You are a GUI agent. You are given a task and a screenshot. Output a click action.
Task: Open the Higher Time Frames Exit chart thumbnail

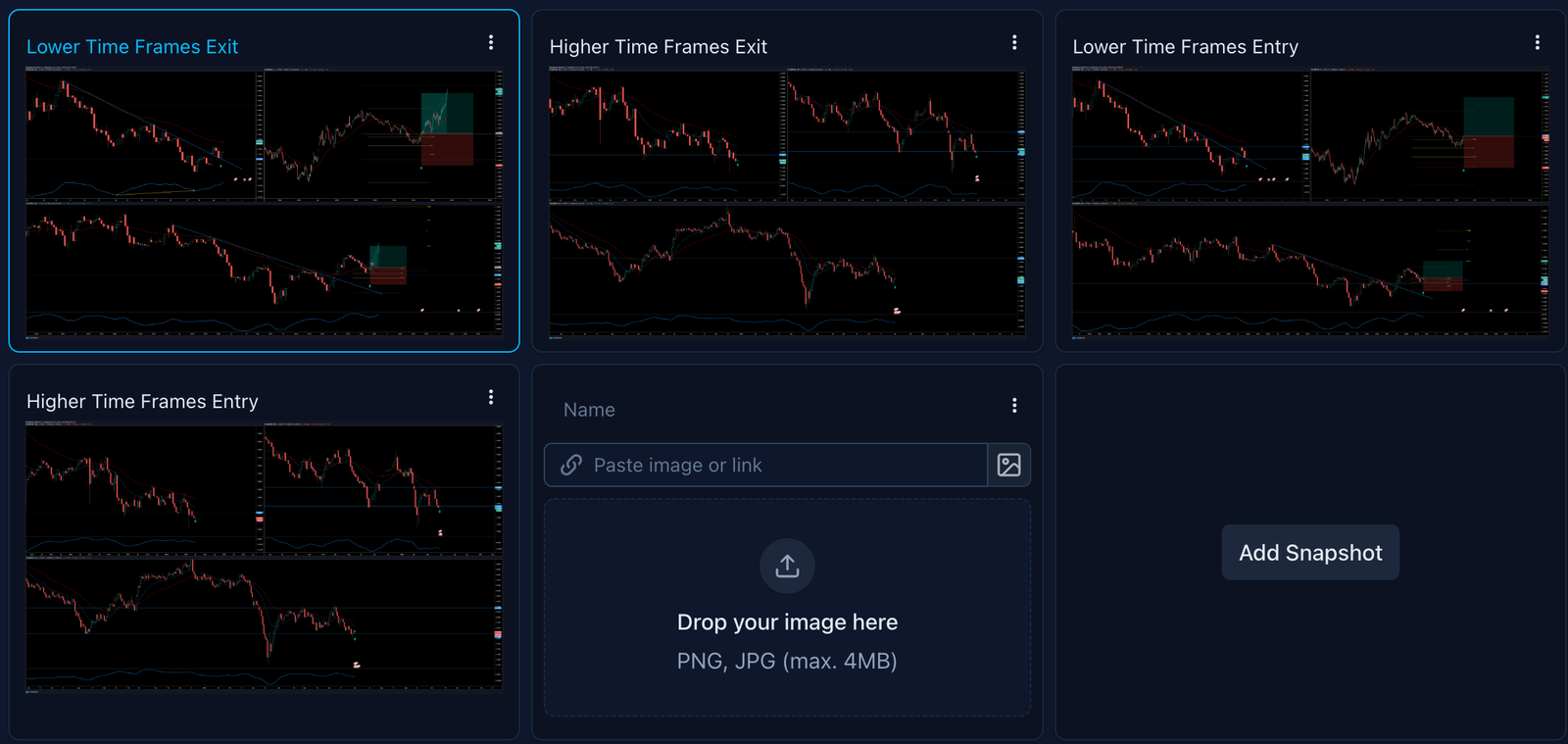tap(787, 203)
